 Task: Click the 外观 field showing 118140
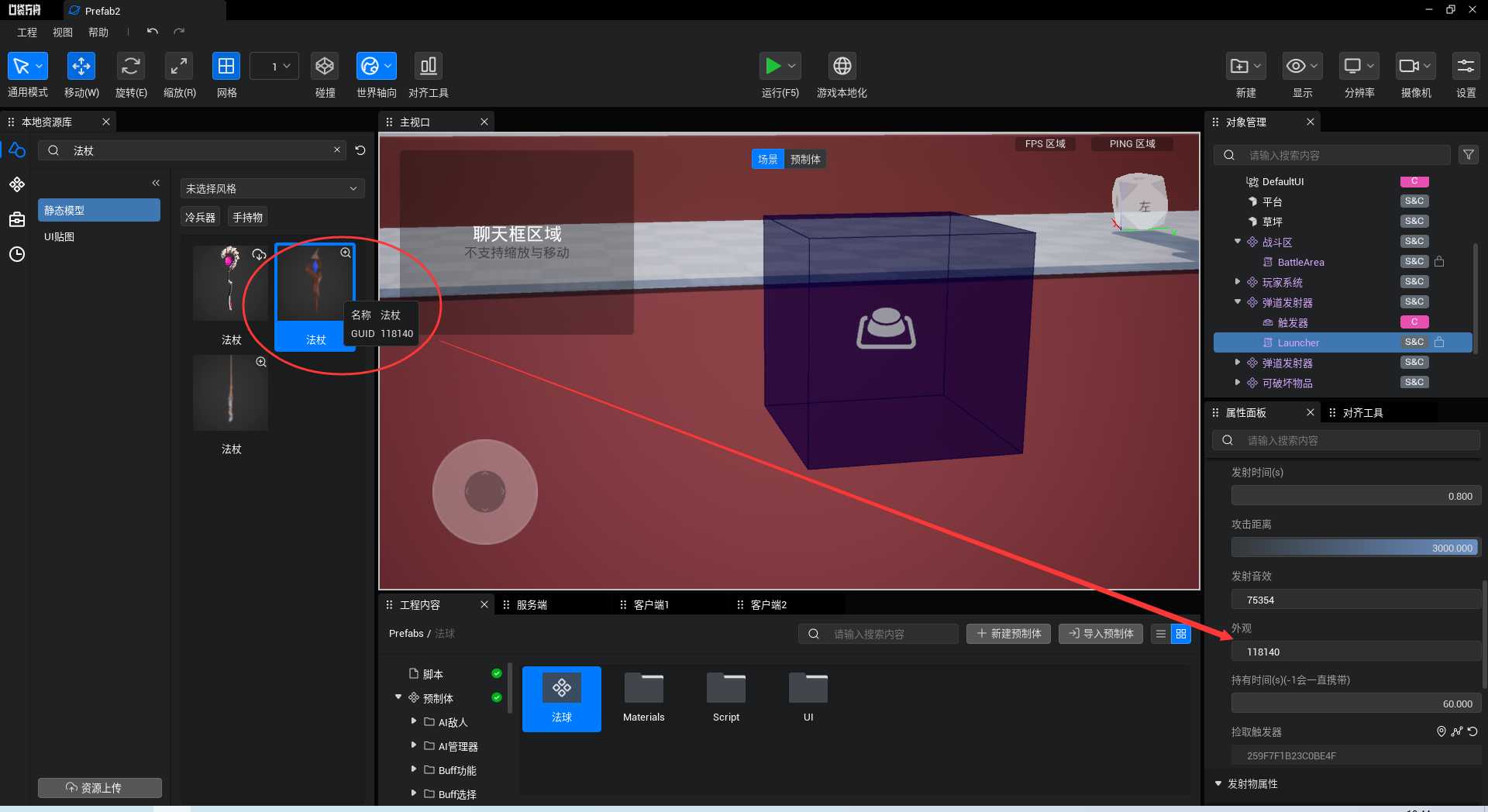coord(1355,652)
